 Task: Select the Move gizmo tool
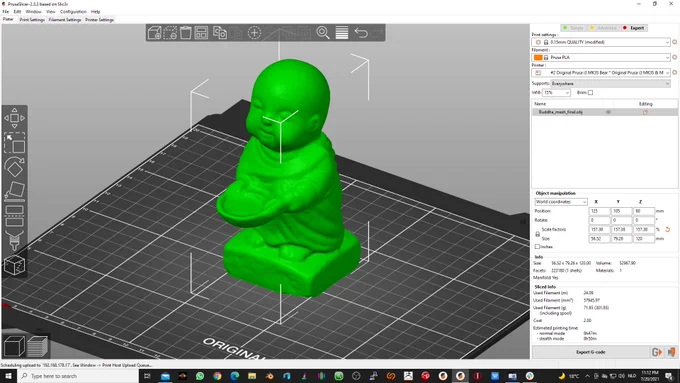14,118
